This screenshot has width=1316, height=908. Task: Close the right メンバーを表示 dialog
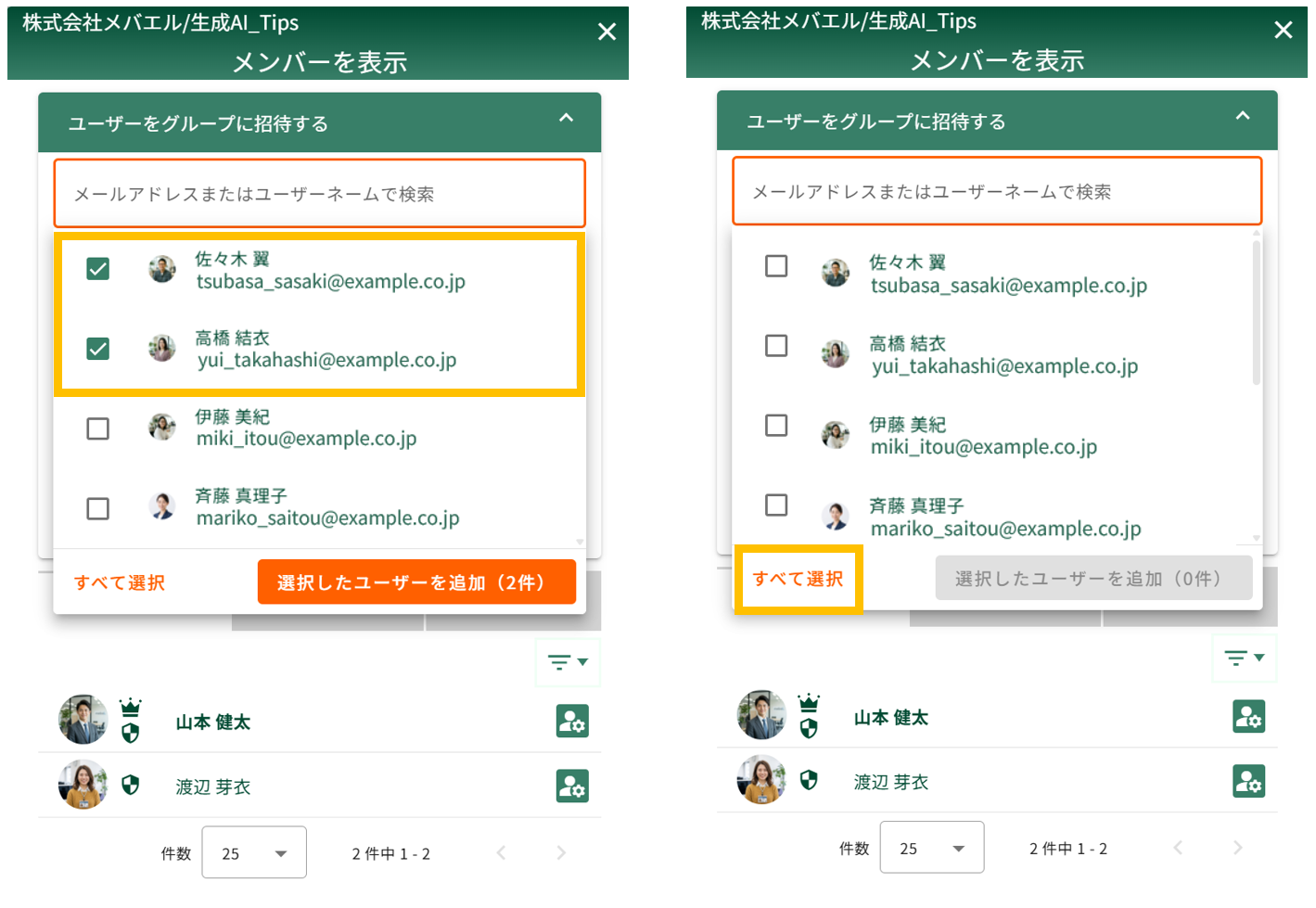pos(1284,30)
